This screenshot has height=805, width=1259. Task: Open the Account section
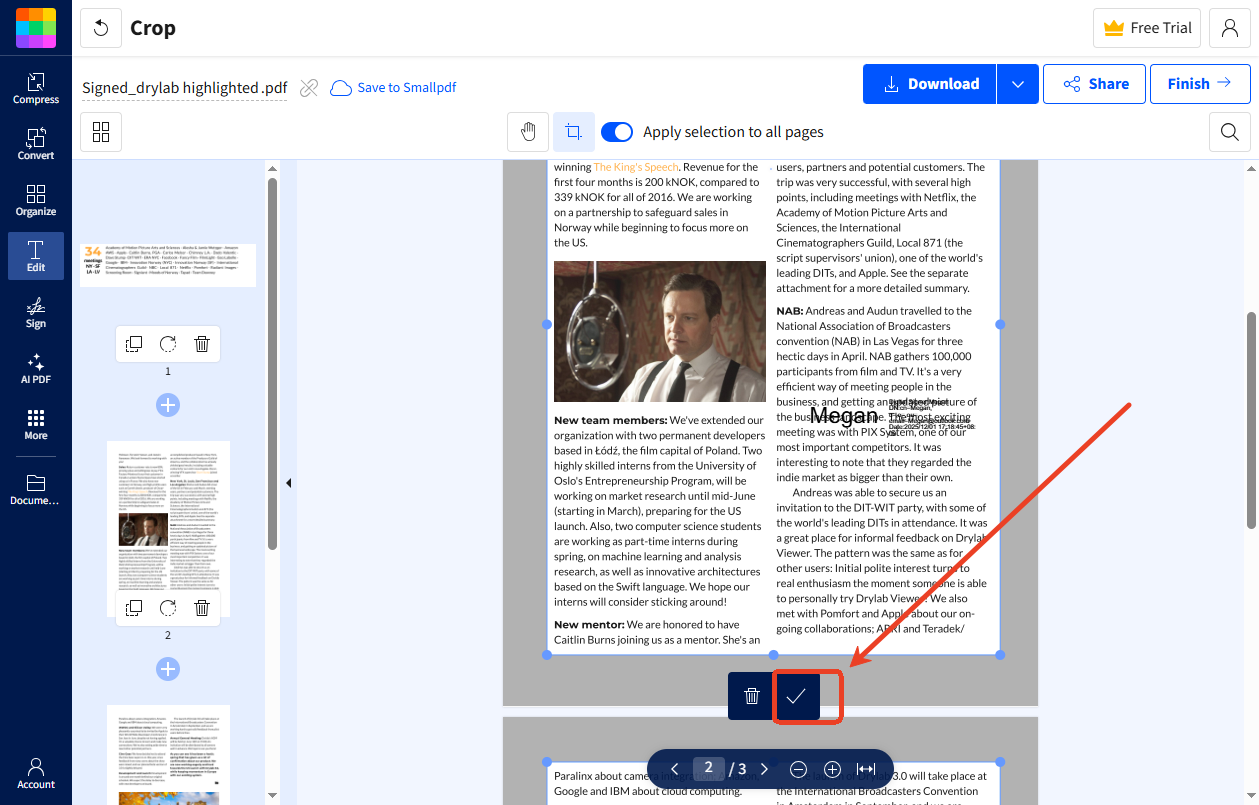coord(35,770)
